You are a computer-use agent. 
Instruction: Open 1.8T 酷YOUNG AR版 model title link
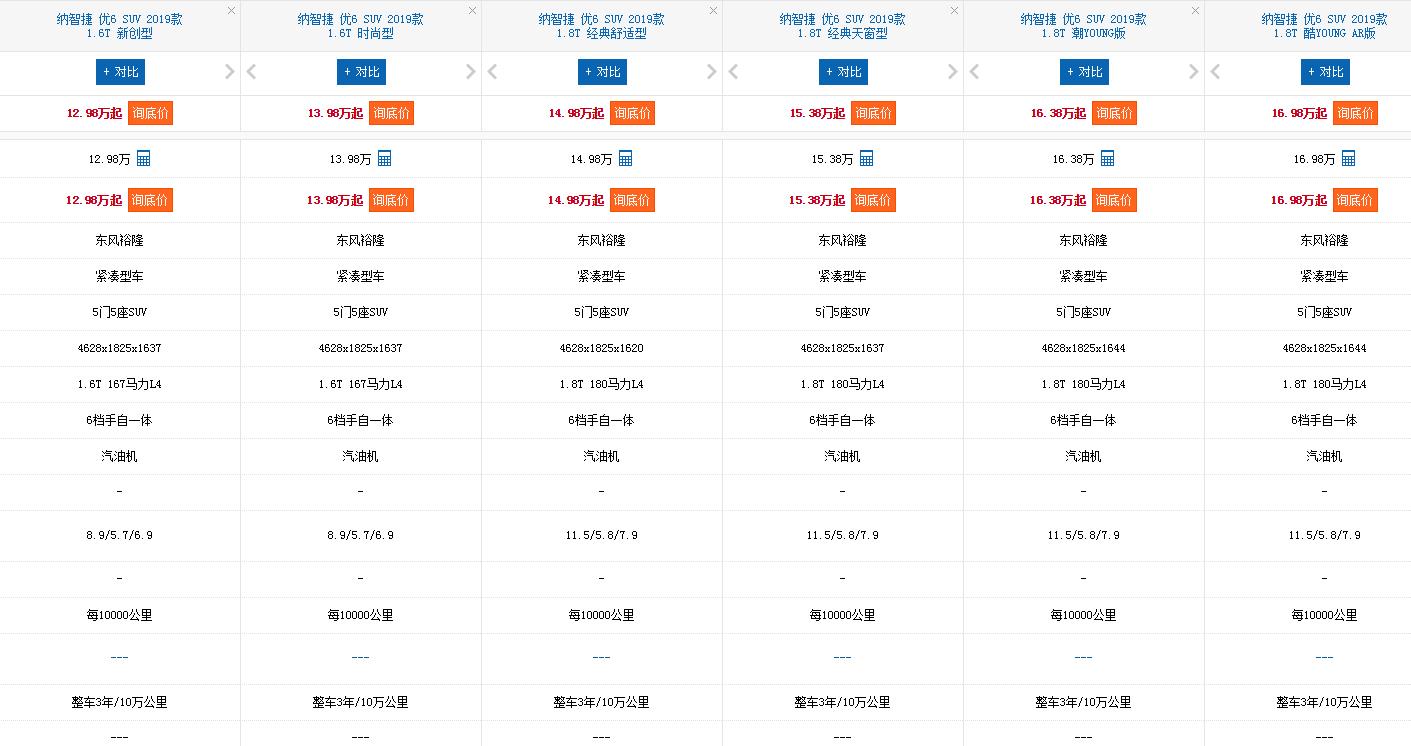pyautogui.click(x=1325, y=26)
